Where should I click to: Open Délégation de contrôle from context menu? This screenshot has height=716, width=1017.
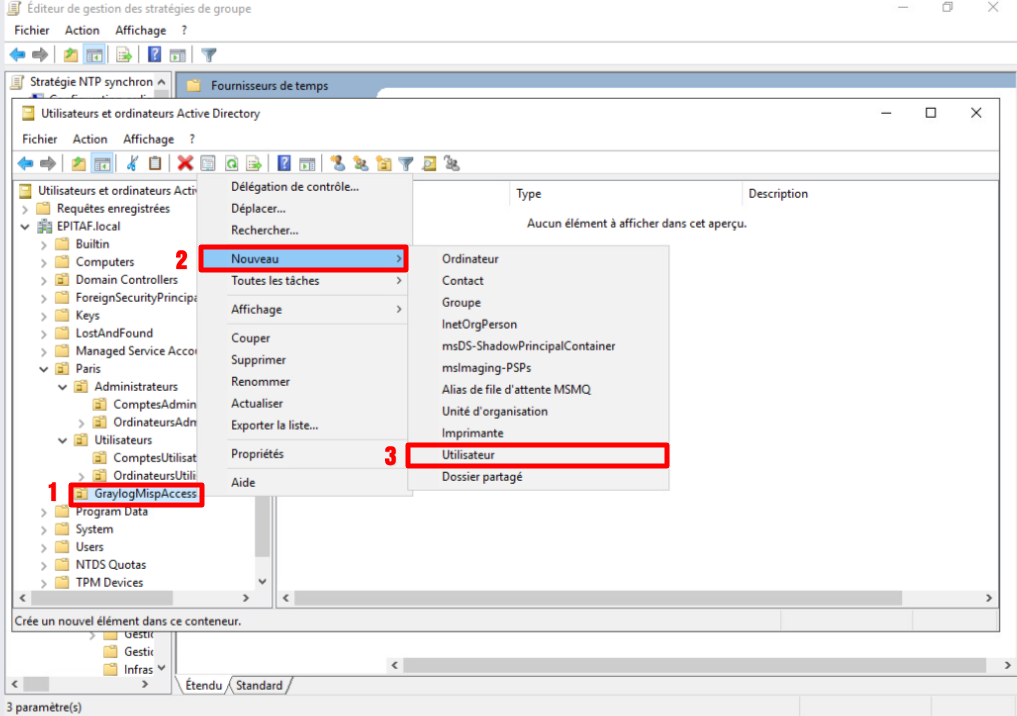pyautogui.click(x=294, y=187)
